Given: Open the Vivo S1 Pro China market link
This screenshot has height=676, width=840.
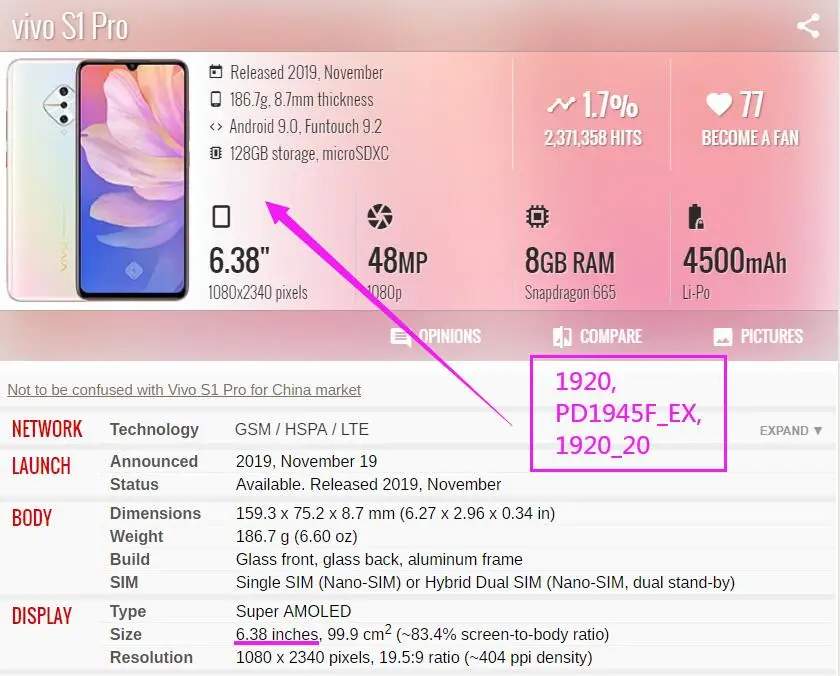Looking at the screenshot, I should click(184, 389).
